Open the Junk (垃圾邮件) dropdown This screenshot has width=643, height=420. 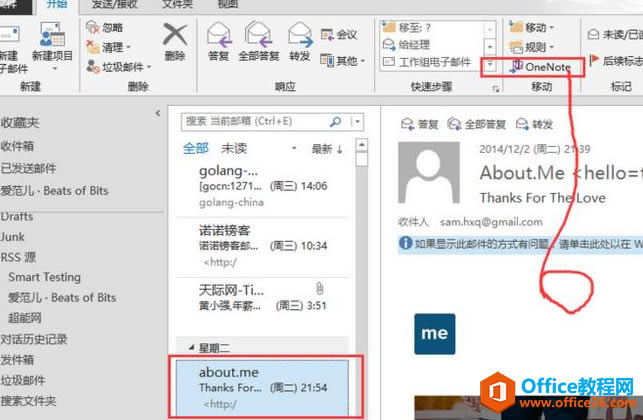[x=119, y=66]
